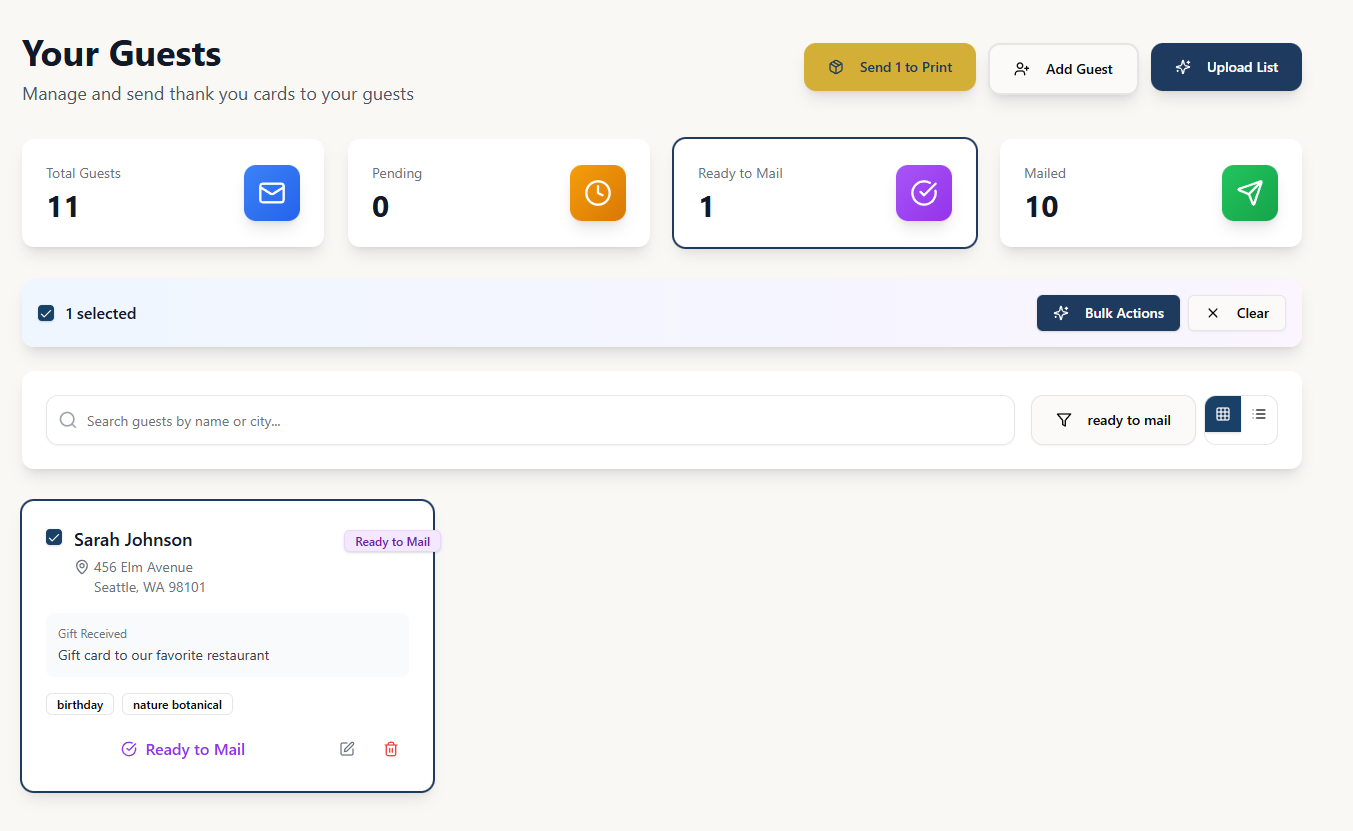Click the blue envelope Total Guests icon
The width and height of the screenshot is (1353, 831).
[272, 193]
